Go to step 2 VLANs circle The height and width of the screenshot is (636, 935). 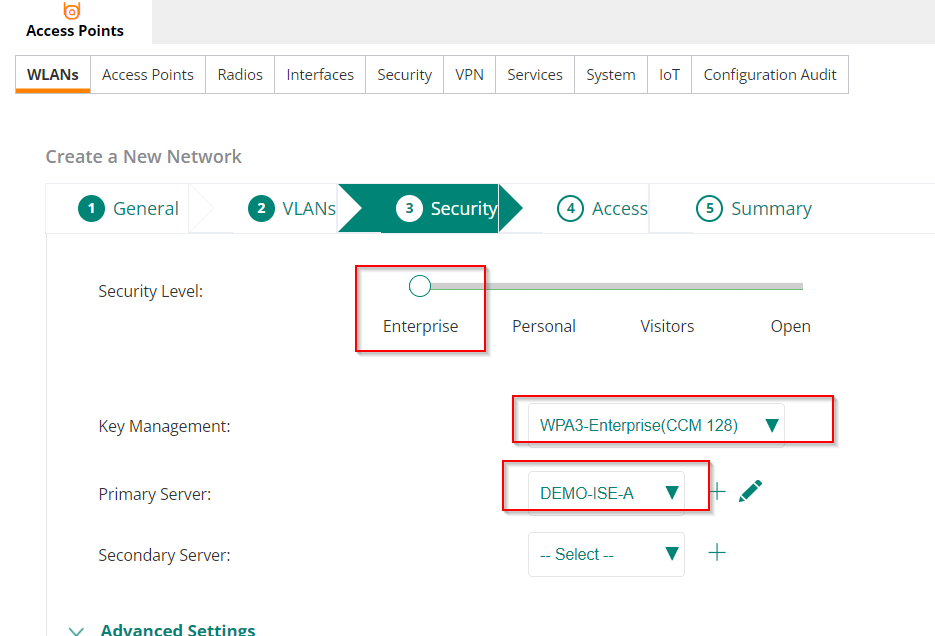pyautogui.click(x=261, y=209)
